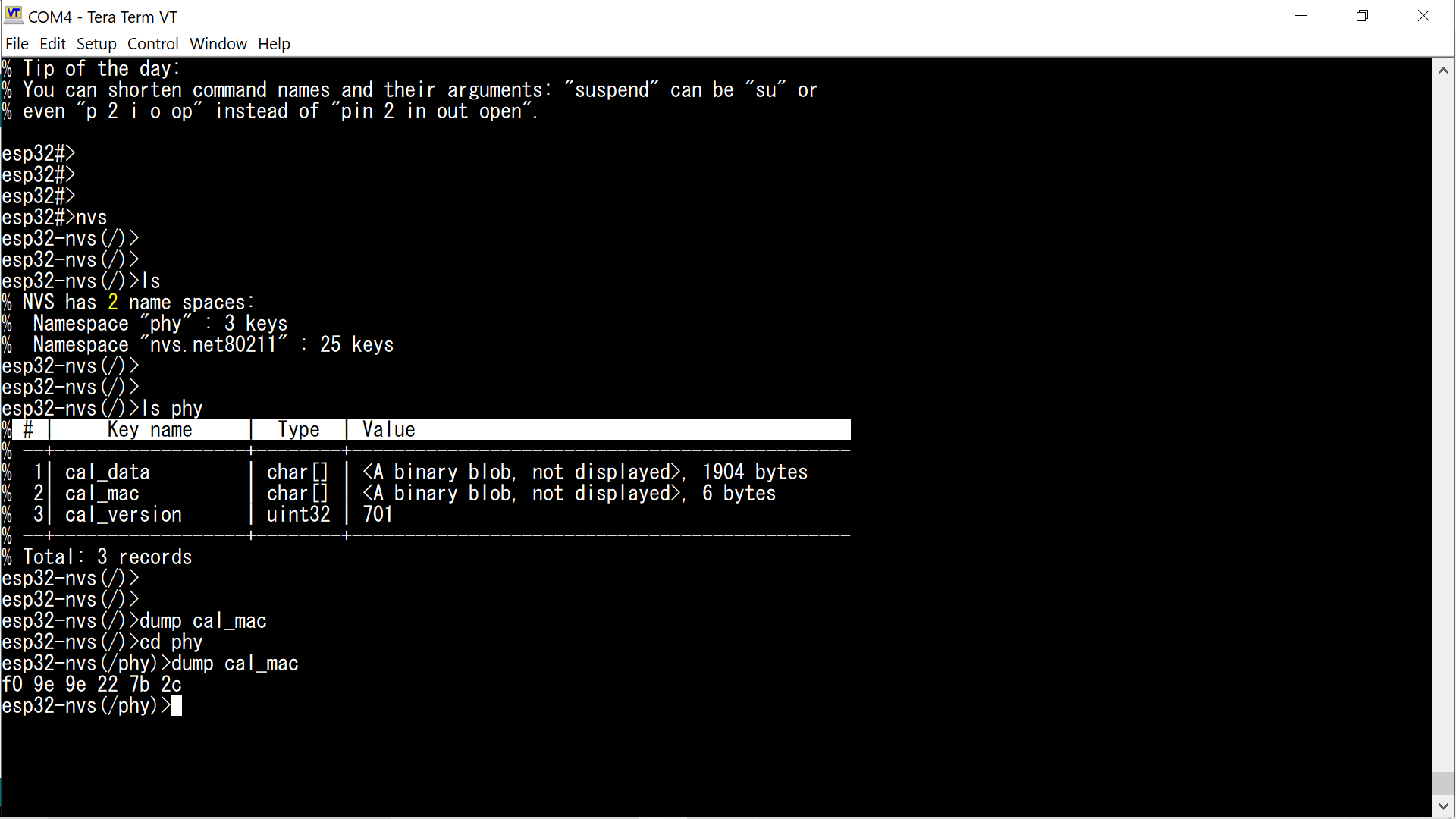
Task: Click the hex output line f0 9e 9e
Action: click(x=92, y=685)
